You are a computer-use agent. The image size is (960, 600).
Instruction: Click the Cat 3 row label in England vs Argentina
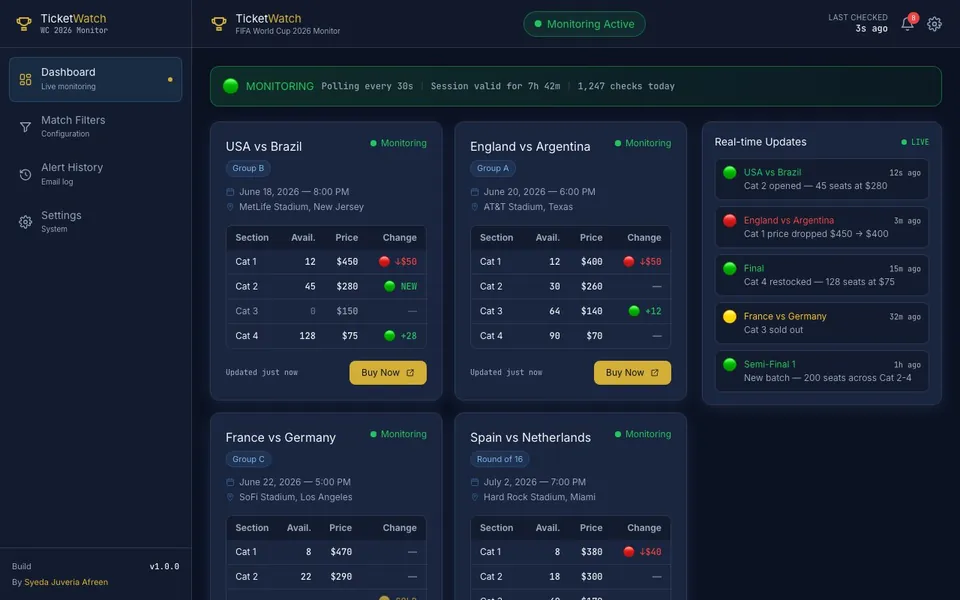coord(491,311)
